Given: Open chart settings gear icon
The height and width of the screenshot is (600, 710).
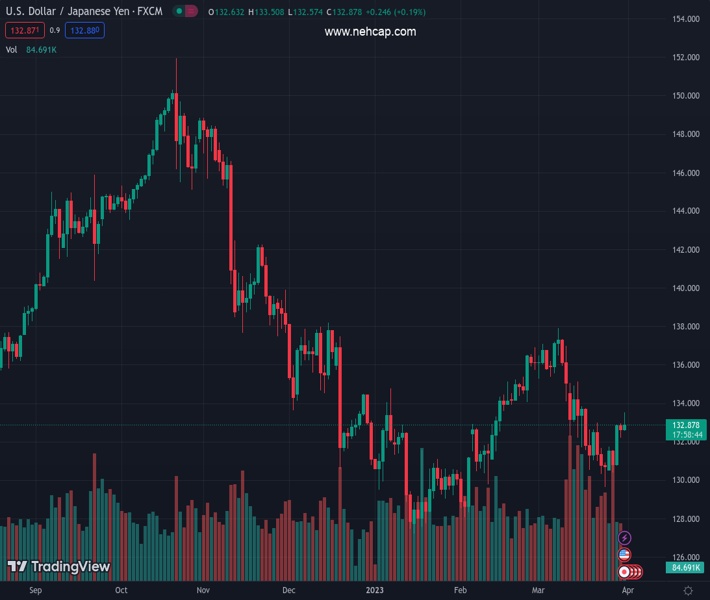Looking at the screenshot, I should pos(688,591).
